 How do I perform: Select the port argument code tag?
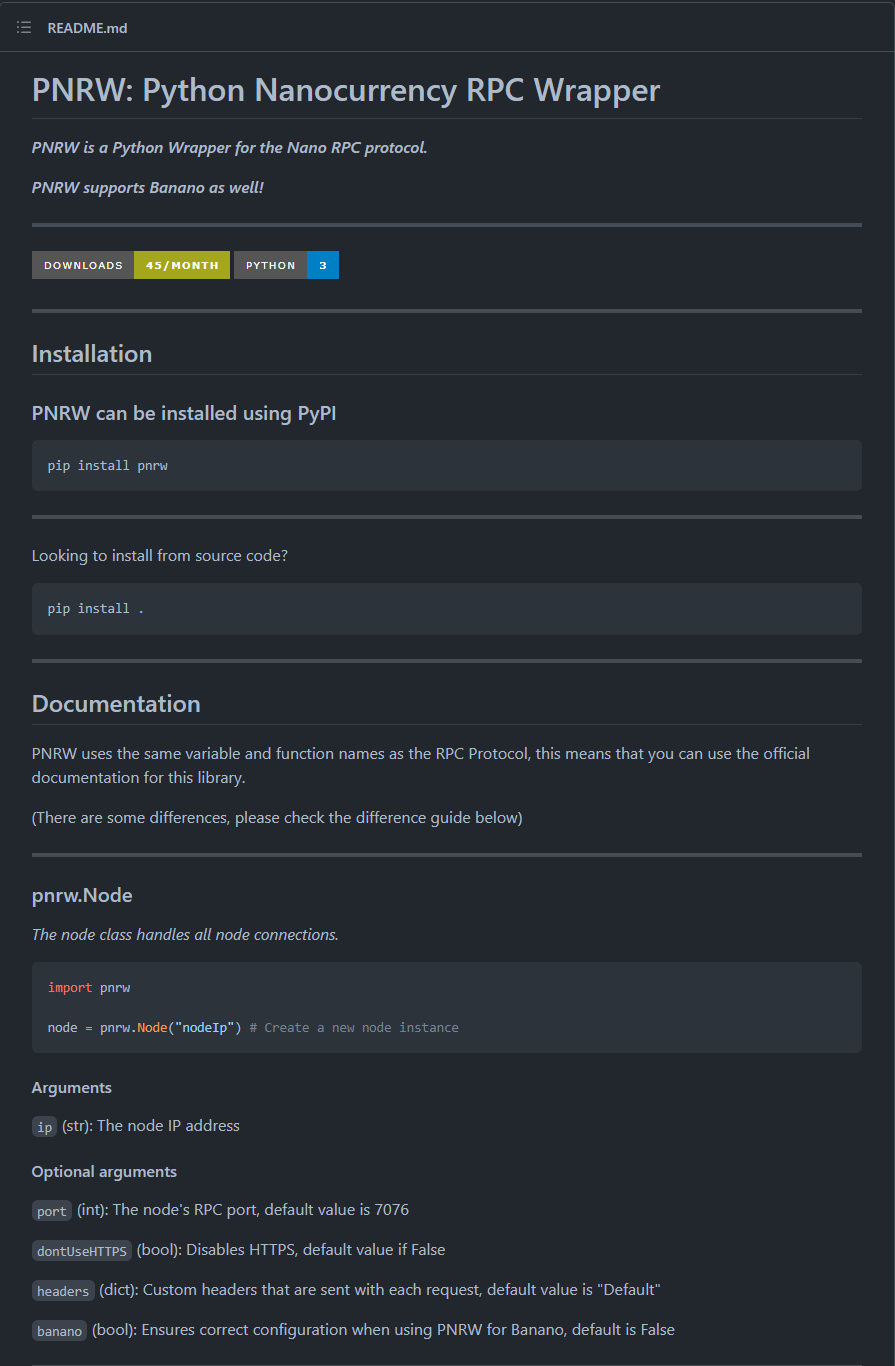click(52, 1211)
